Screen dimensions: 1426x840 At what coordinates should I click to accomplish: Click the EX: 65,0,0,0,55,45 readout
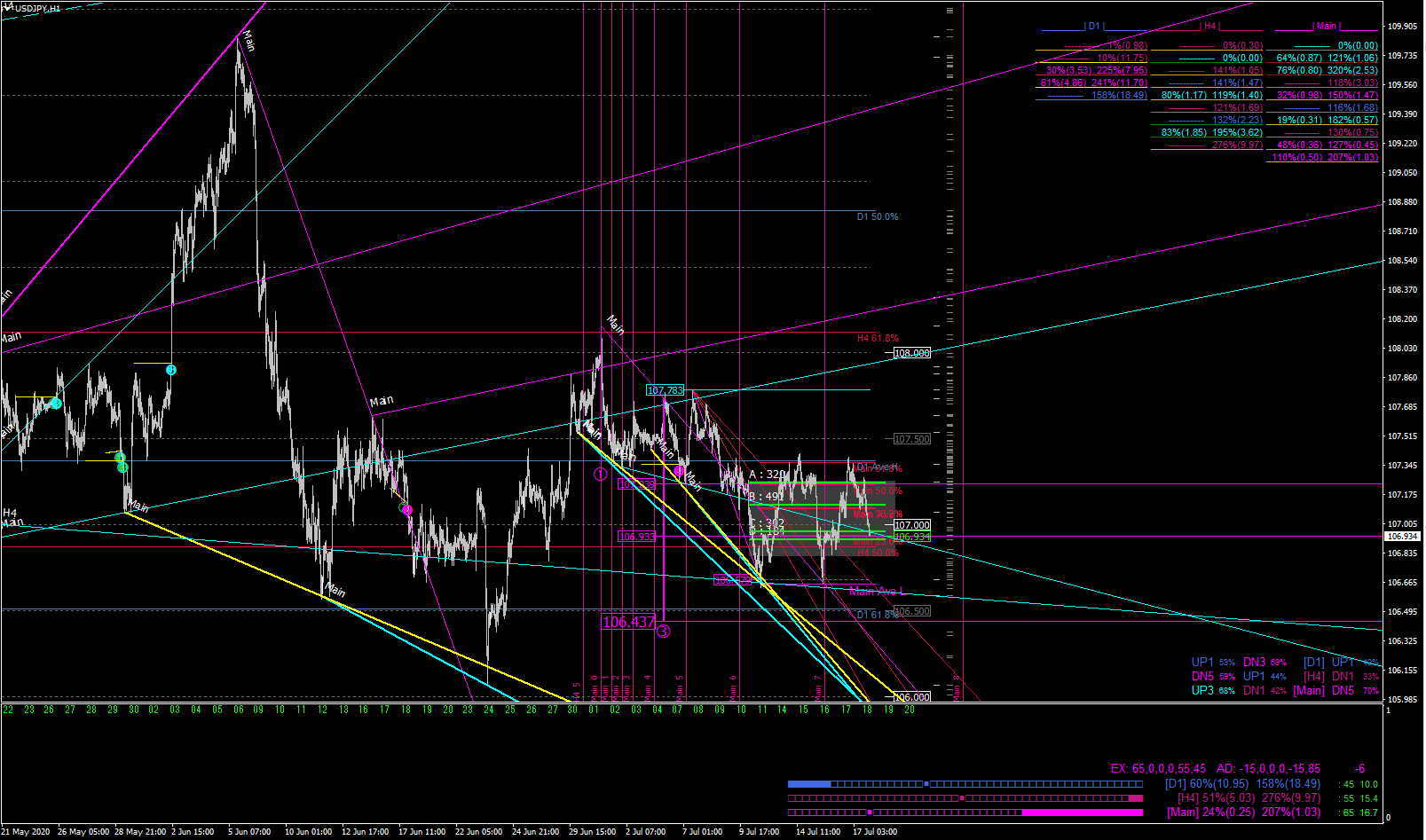pyautogui.click(x=1159, y=769)
